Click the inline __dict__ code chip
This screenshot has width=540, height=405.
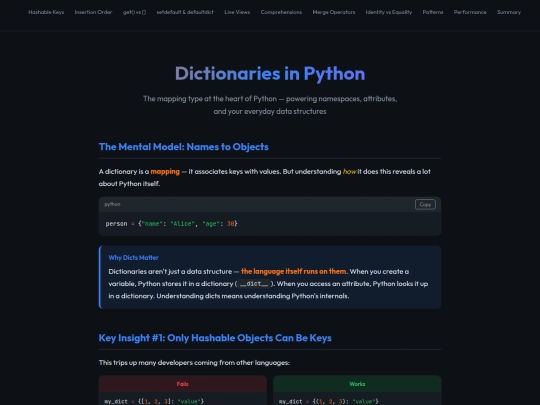pos(254,284)
